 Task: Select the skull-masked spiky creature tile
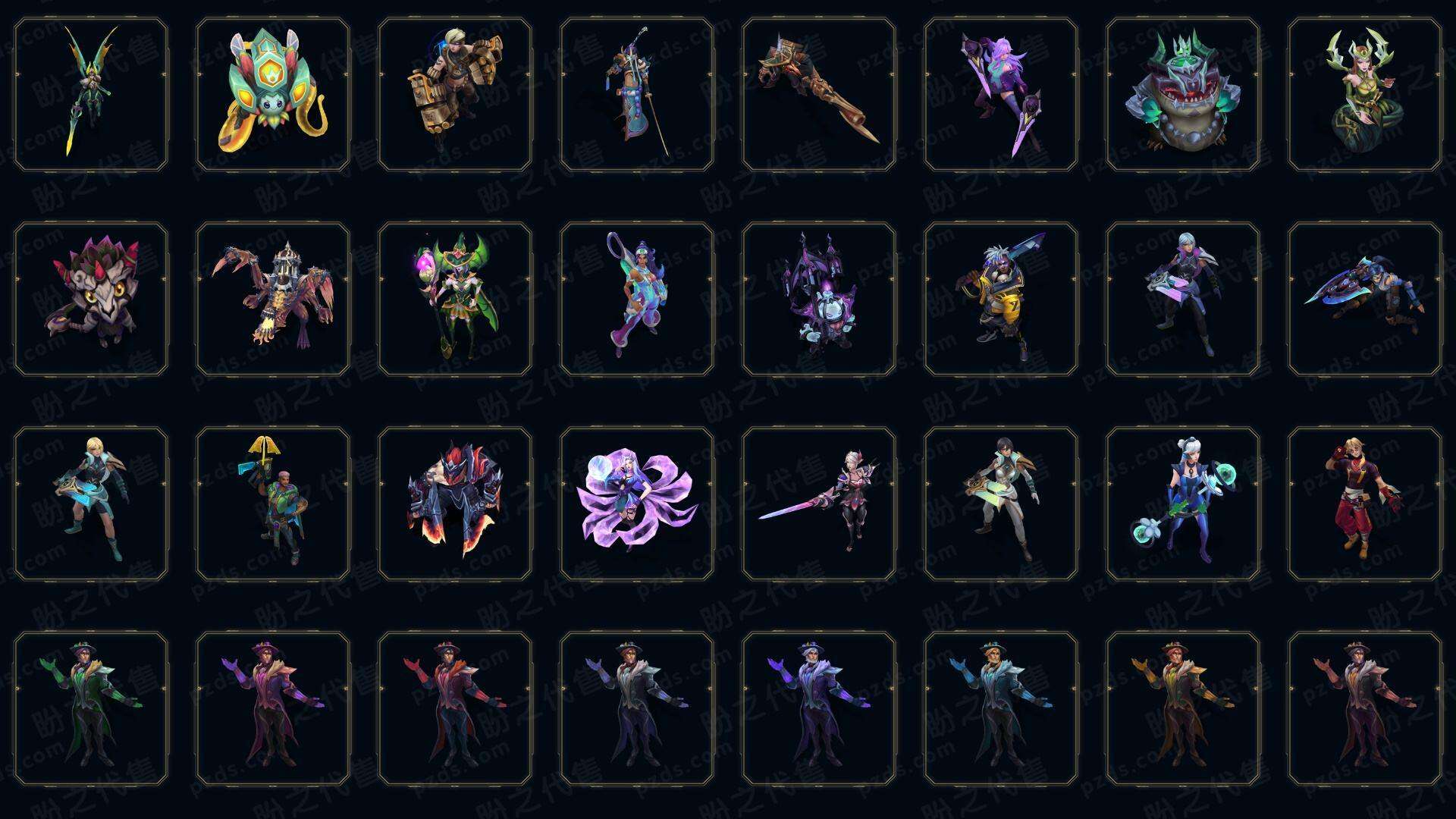pos(91,299)
